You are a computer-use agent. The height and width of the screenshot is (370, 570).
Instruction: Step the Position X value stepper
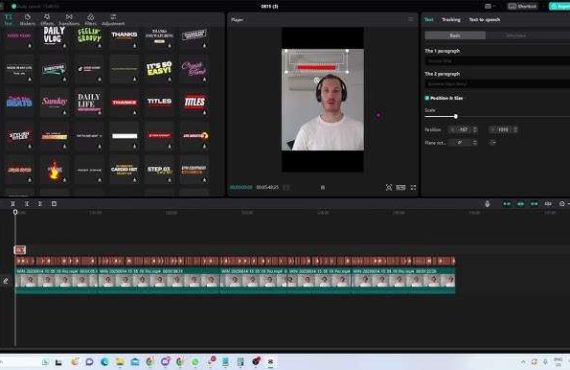coord(474,130)
